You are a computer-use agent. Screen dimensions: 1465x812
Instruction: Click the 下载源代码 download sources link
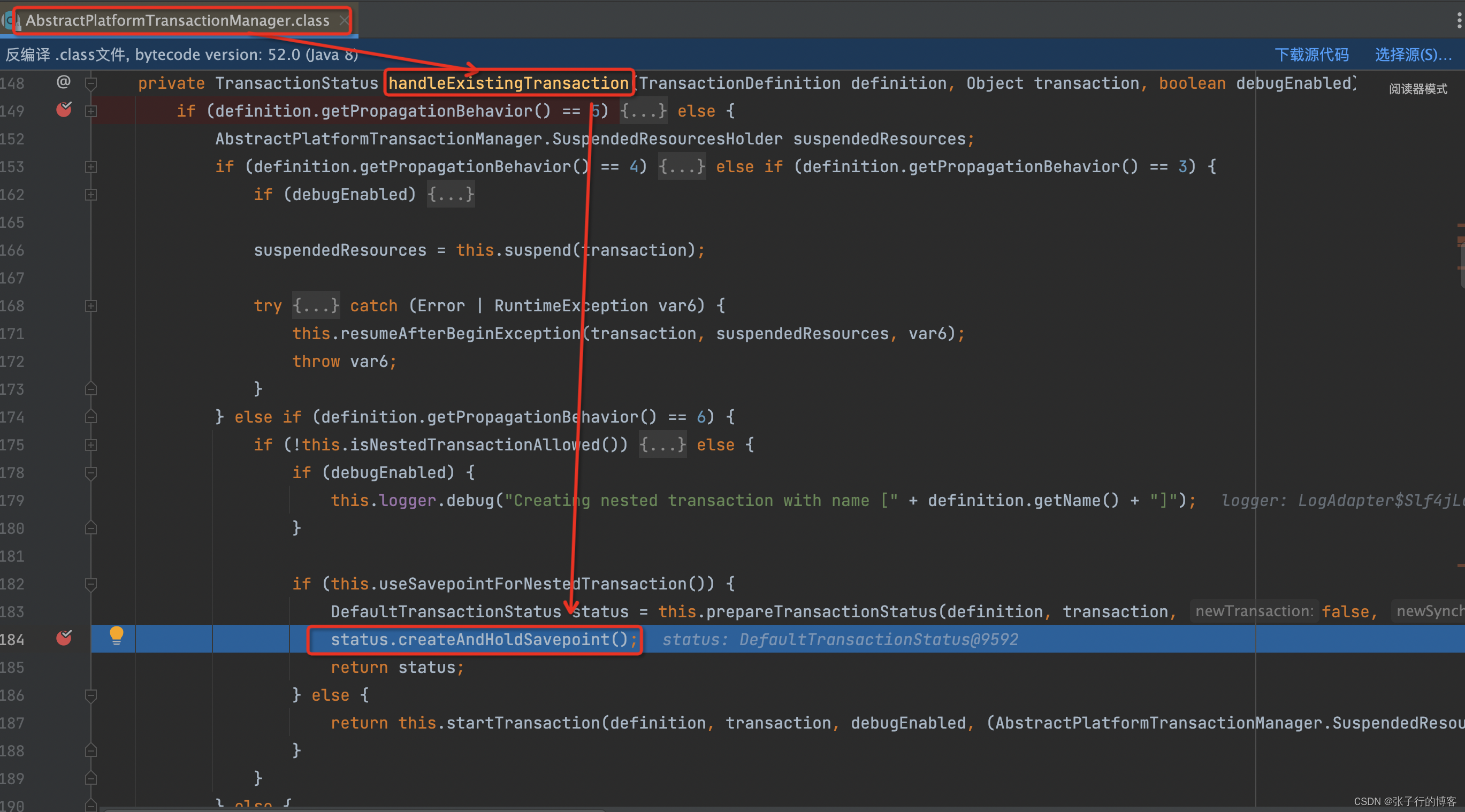[1311, 55]
